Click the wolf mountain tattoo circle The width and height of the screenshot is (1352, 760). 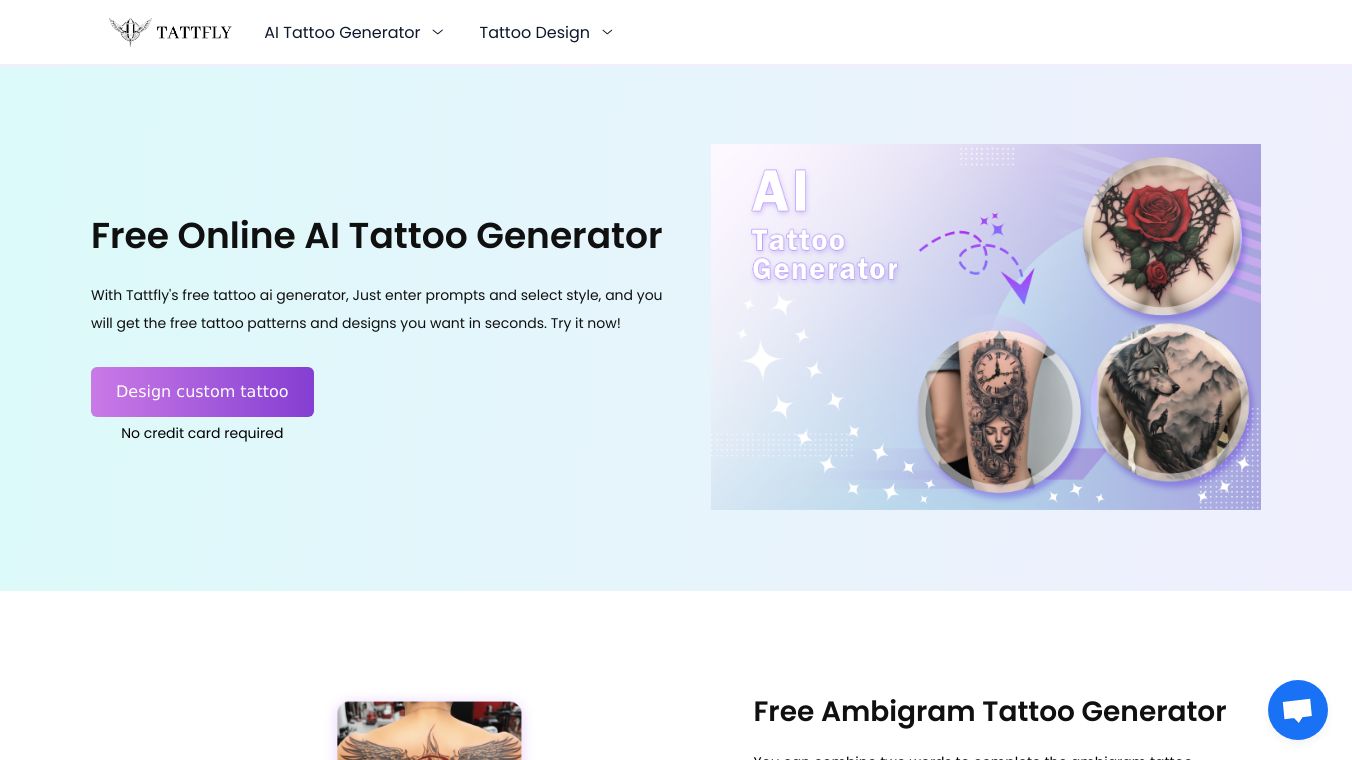(x=1171, y=402)
